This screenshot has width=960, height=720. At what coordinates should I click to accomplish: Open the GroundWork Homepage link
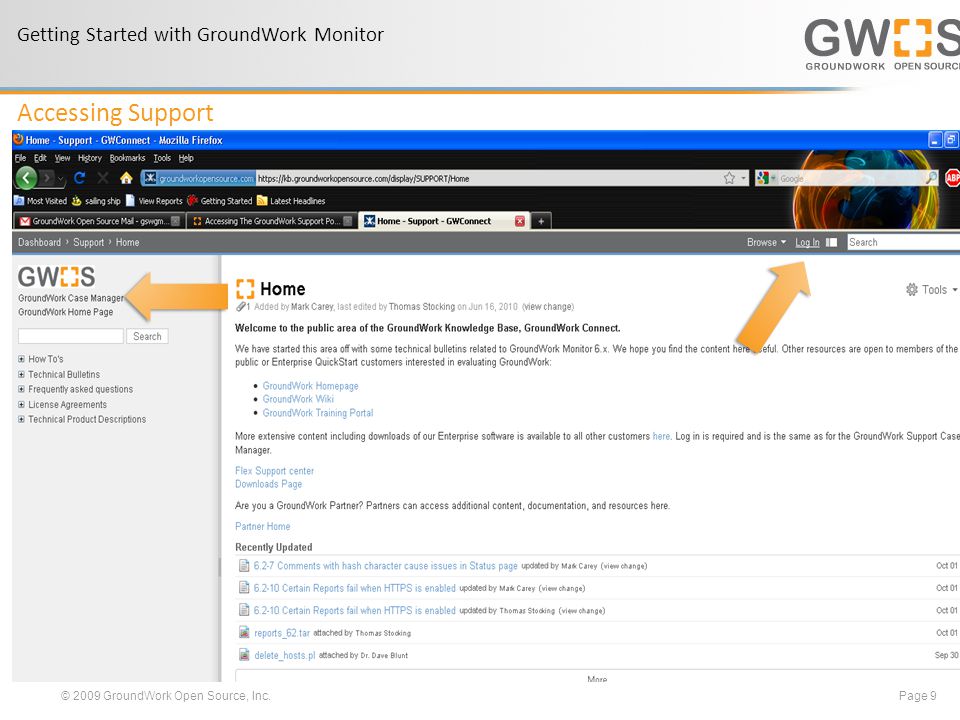(x=310, y=386)
